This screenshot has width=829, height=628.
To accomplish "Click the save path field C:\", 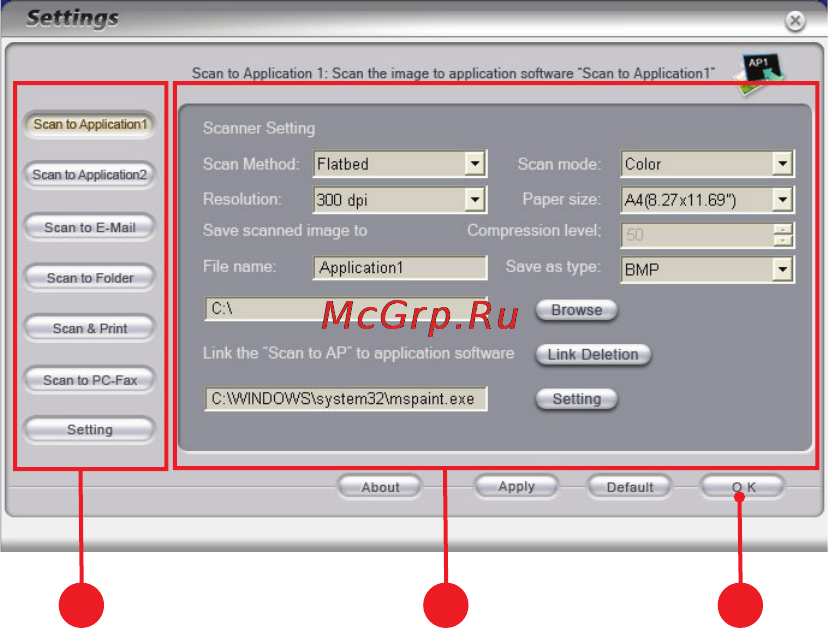I will click(346, 308).
